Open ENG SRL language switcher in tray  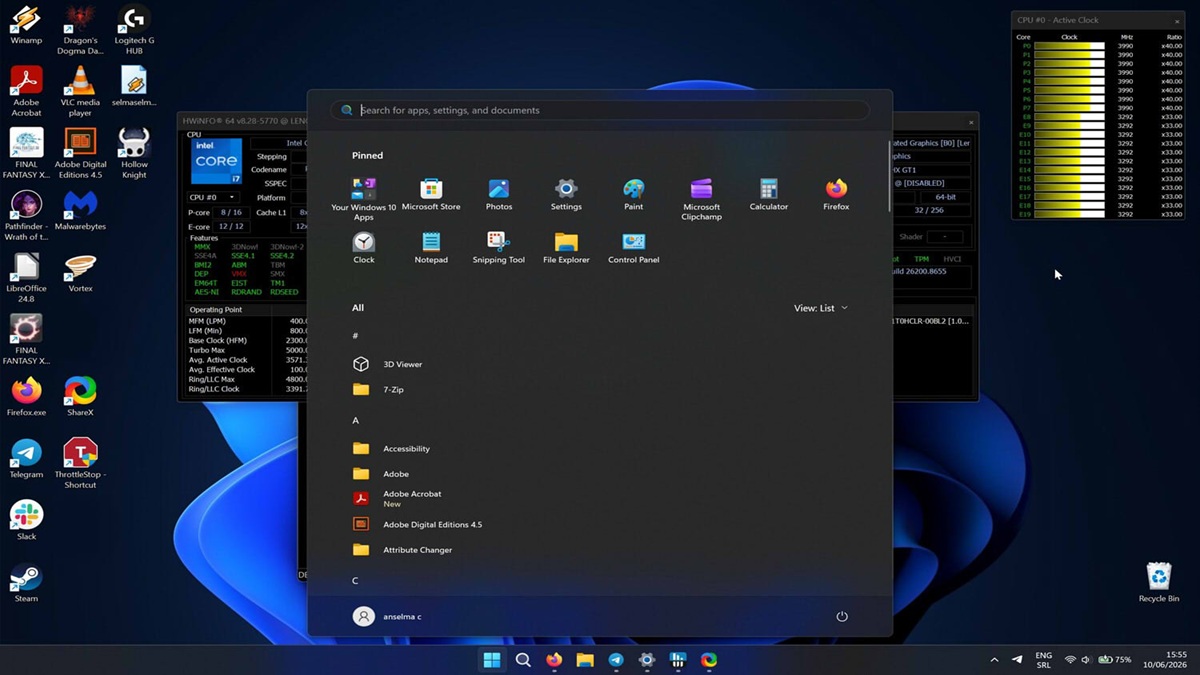click(1043, 660)
